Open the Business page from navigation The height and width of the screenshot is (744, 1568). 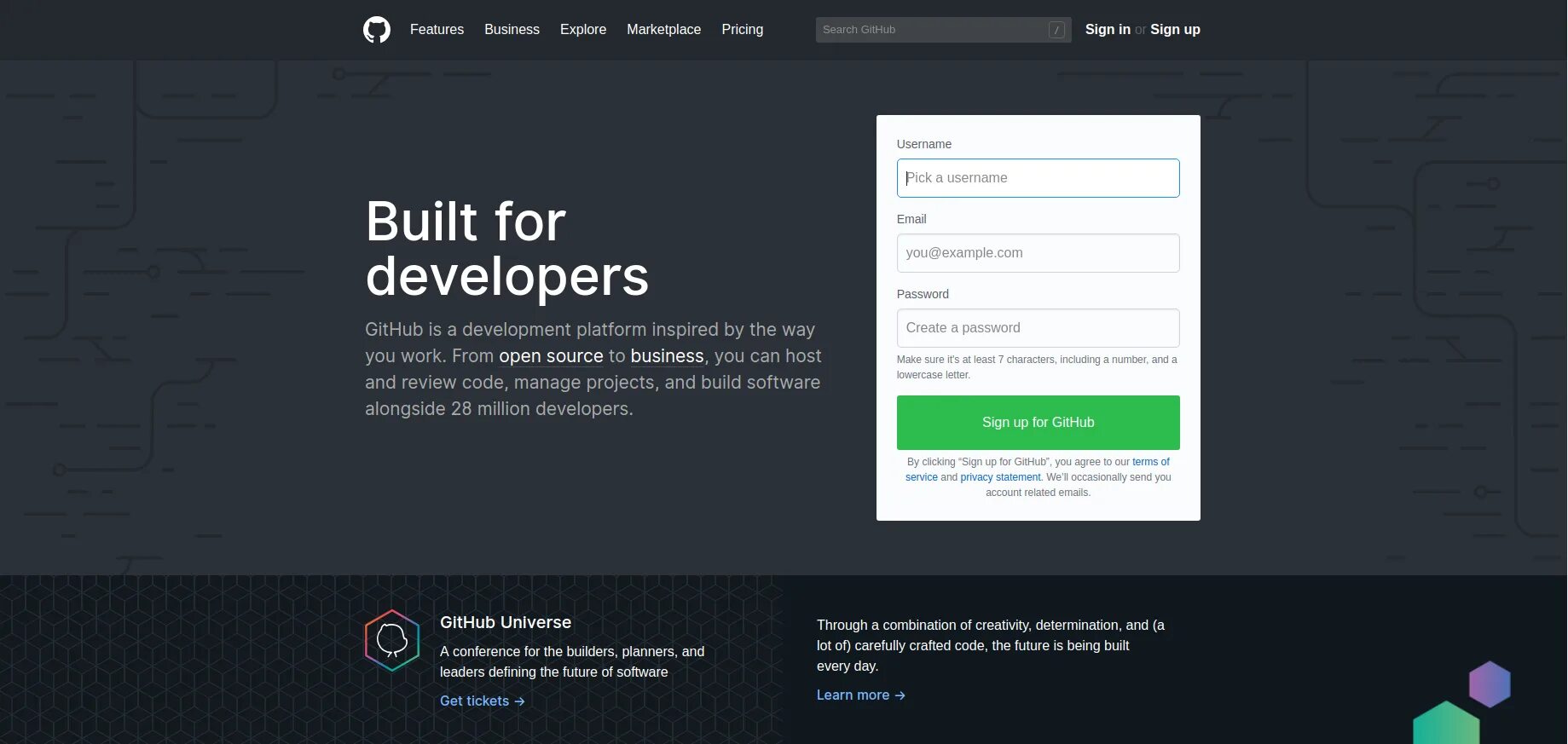pyautogui.click(x=512, y=29)
